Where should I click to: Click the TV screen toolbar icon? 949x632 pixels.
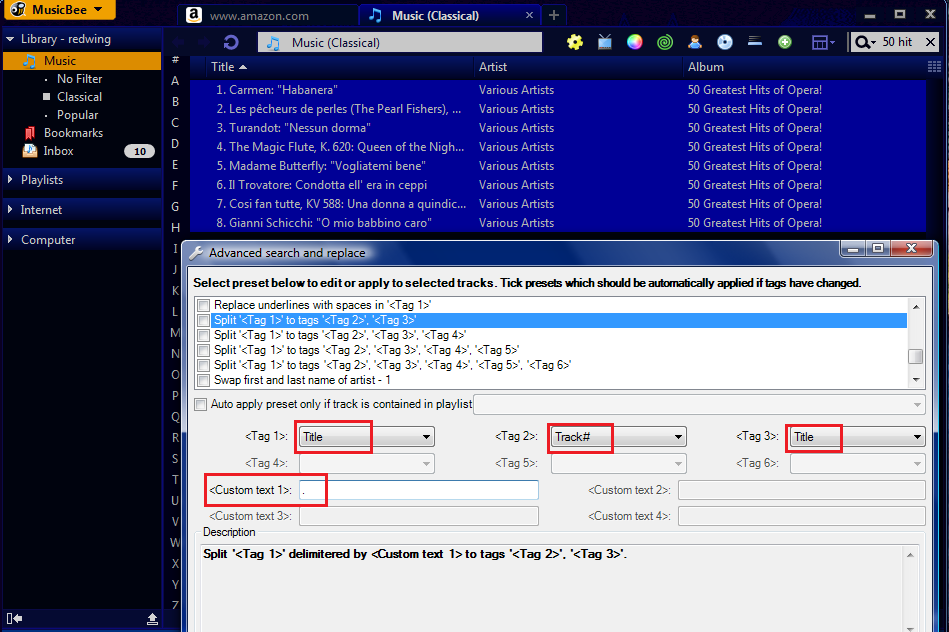coord(605,42)
